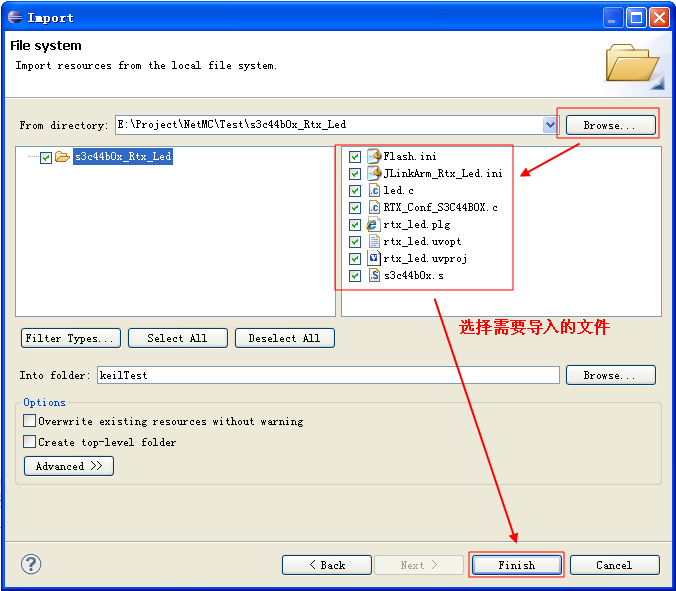The width and height of the screenshot is (676, 591).
Task: Click the Flash.ini file icon
Action: pos(374,156)
